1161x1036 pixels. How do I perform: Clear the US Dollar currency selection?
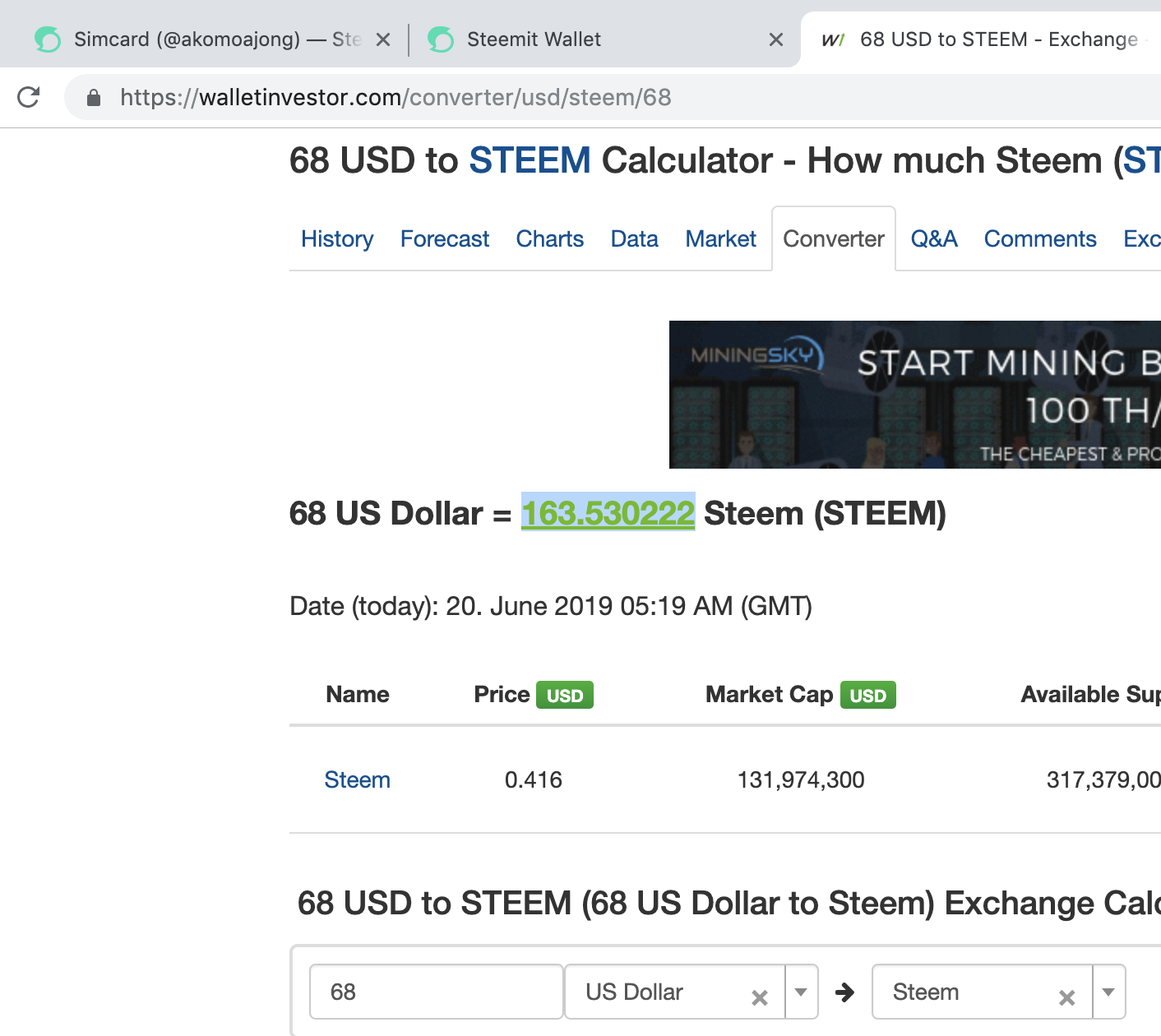click(x=760, y=997)
